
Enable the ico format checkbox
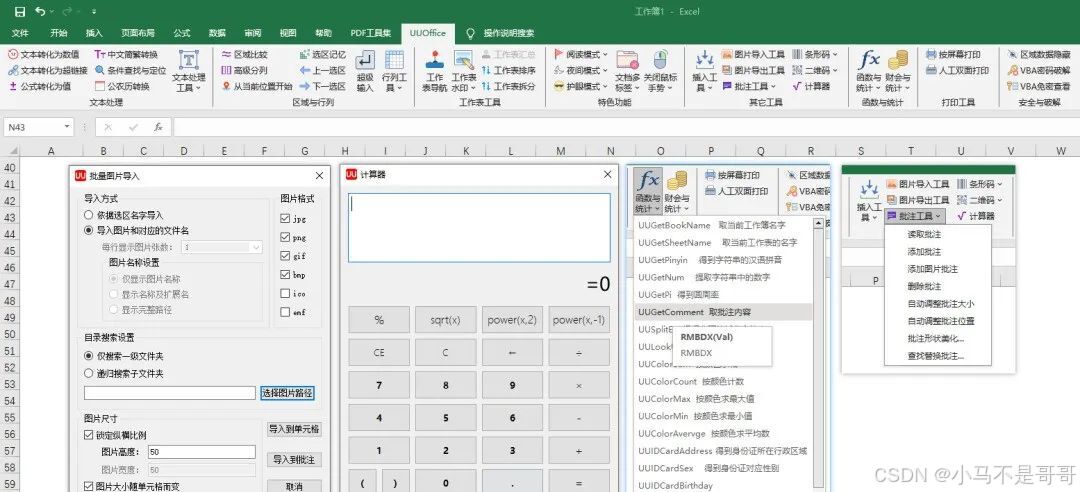[x=285, y=293]
